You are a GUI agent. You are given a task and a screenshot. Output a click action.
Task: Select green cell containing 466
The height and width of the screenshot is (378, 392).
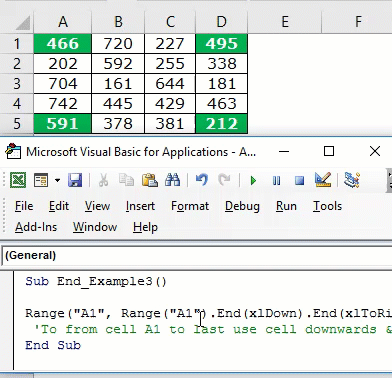click(63, 44)
